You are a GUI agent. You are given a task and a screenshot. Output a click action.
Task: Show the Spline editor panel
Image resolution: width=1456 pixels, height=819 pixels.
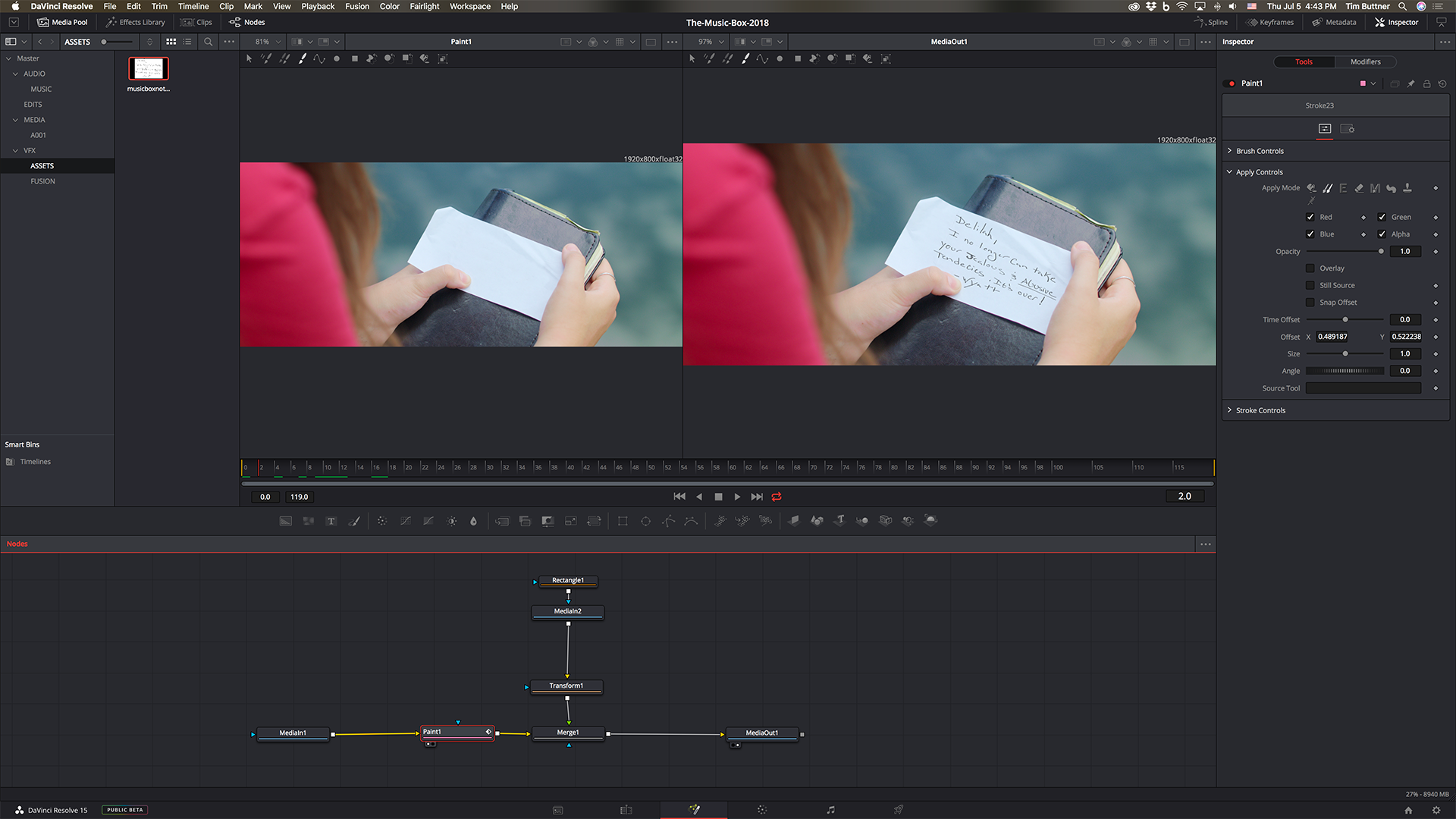pyautogui.click(x=1211, y=22)
